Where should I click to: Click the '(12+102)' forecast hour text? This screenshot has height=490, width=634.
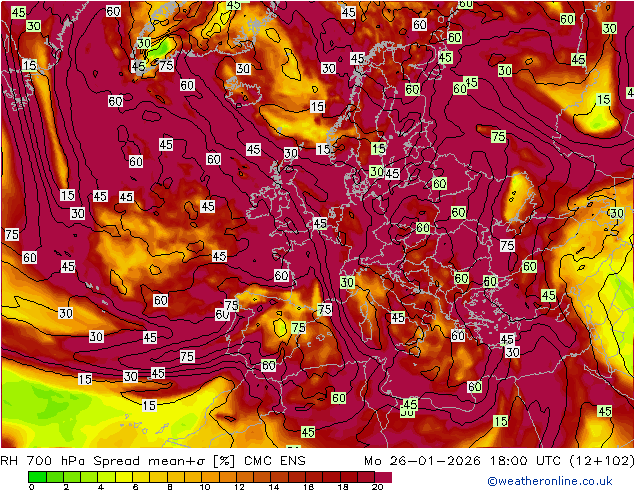coord(601,461)
